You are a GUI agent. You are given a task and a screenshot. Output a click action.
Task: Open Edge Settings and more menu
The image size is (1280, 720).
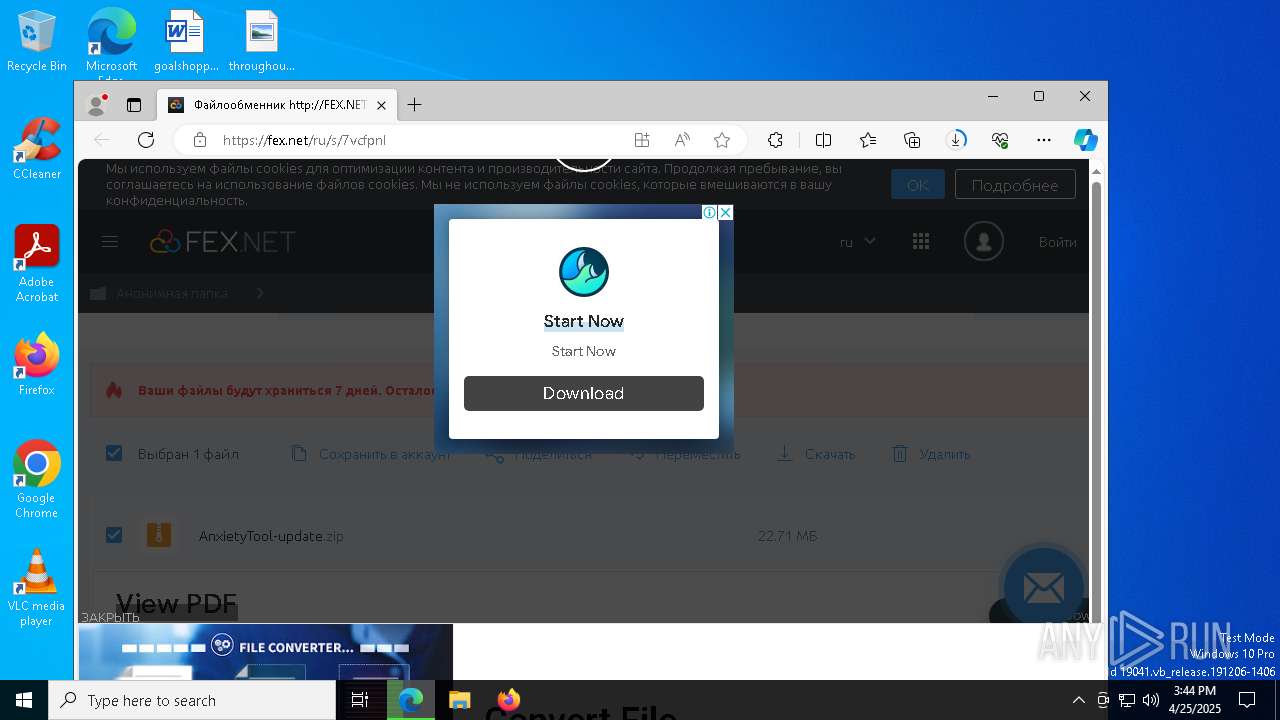click(x=1044, y=140)
